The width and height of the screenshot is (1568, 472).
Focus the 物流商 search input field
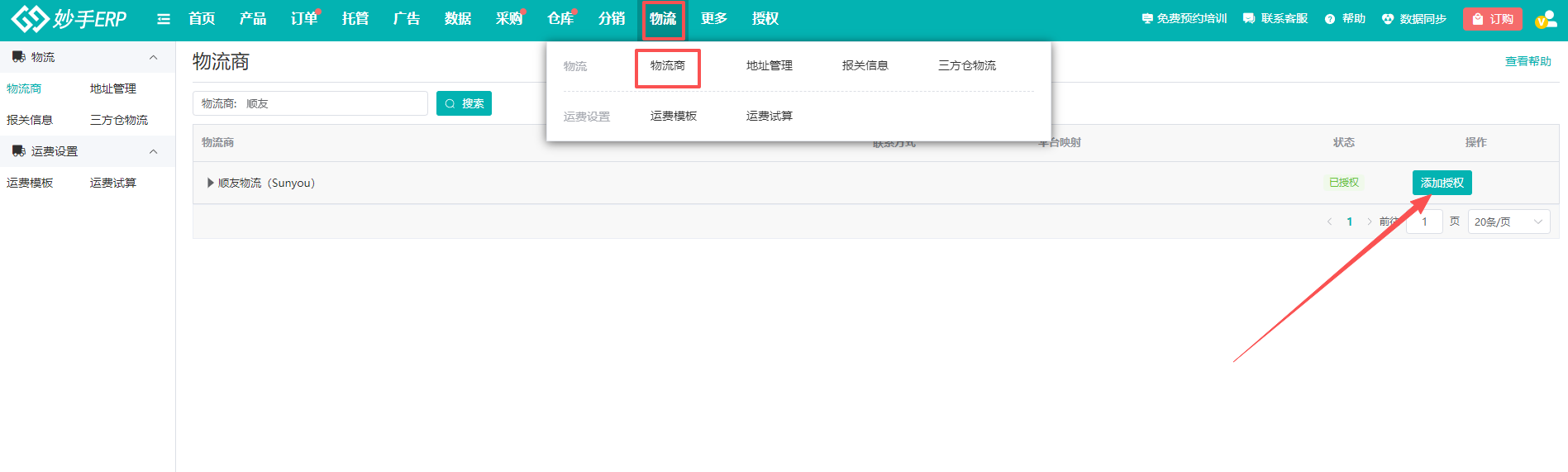point(310,103)
